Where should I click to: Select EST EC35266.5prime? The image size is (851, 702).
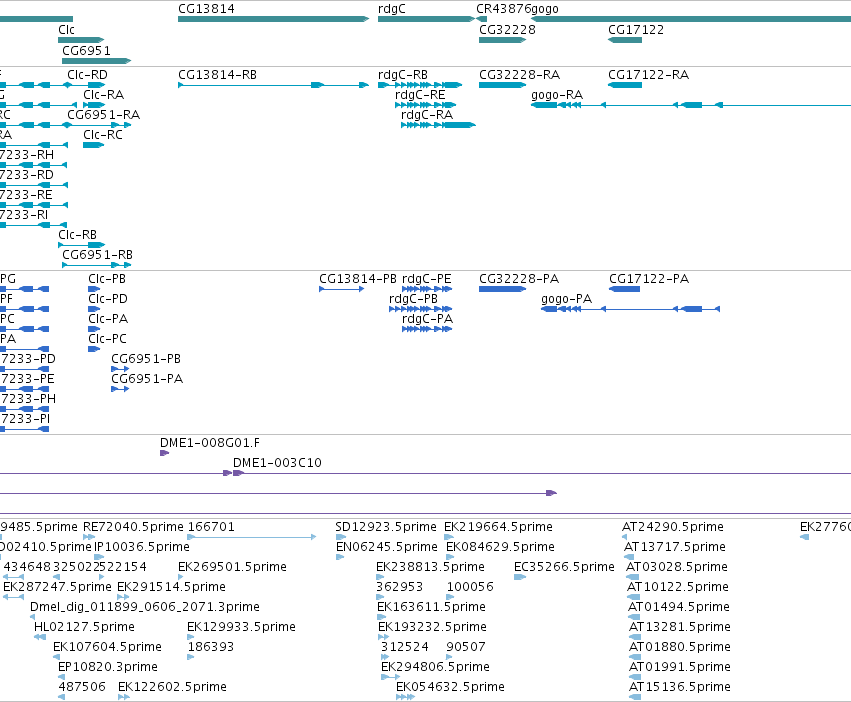click(x=520, y=577)
